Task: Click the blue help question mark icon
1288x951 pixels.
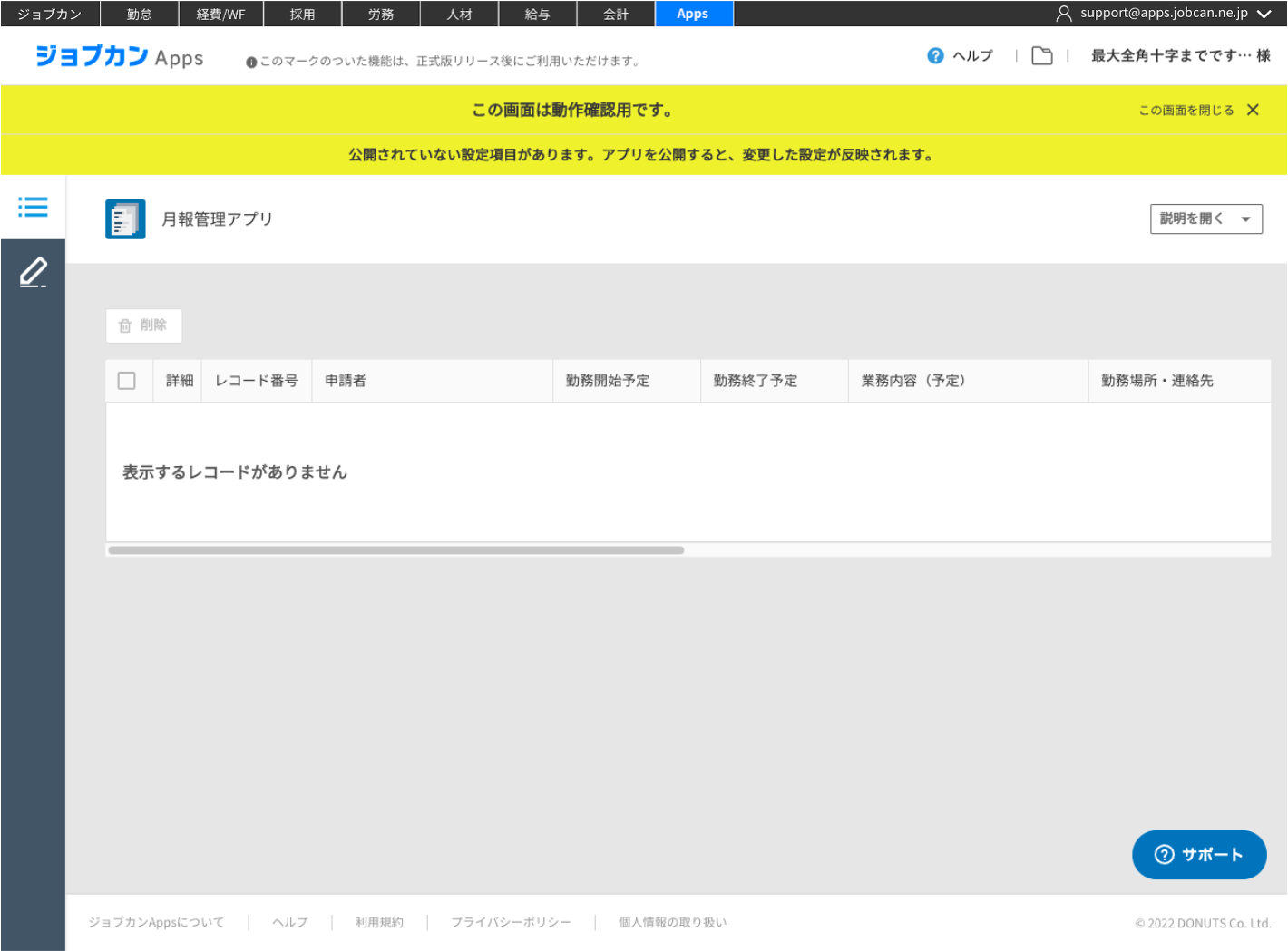Action: 935,56
